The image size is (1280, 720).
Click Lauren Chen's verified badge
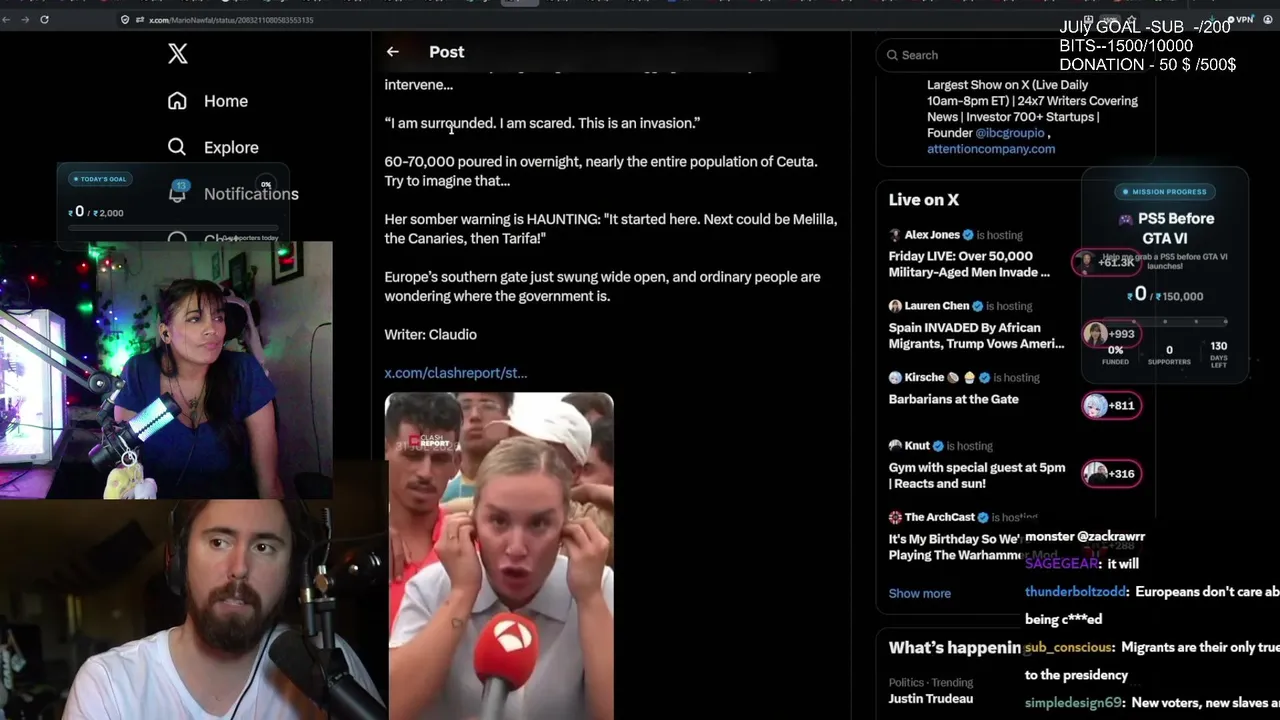[x=977, y=306]
